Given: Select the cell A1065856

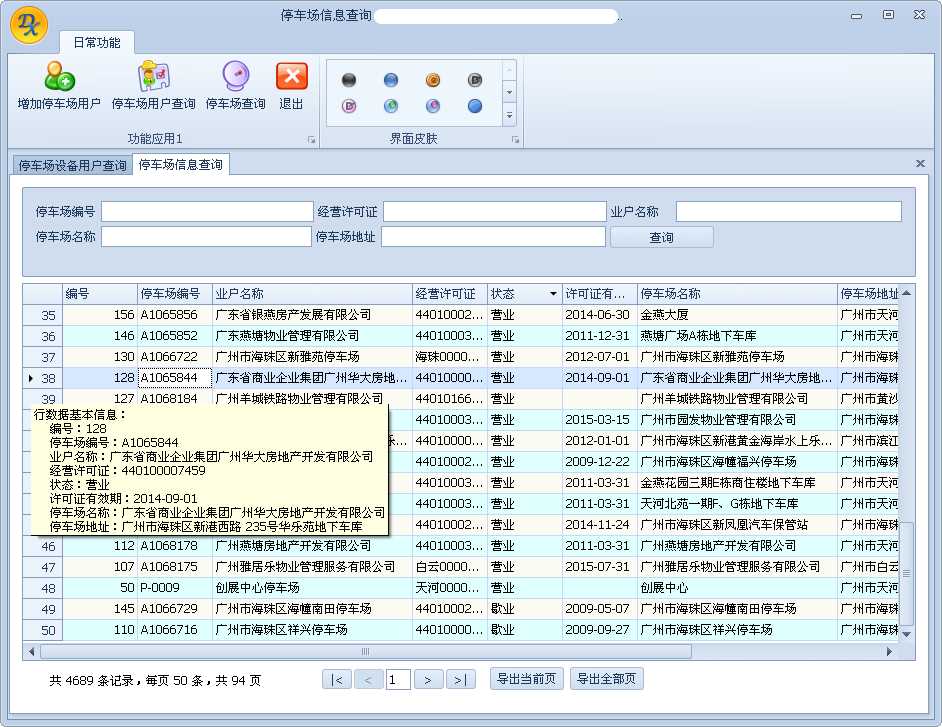Looking at the screenshot, I should coord(175,315).
